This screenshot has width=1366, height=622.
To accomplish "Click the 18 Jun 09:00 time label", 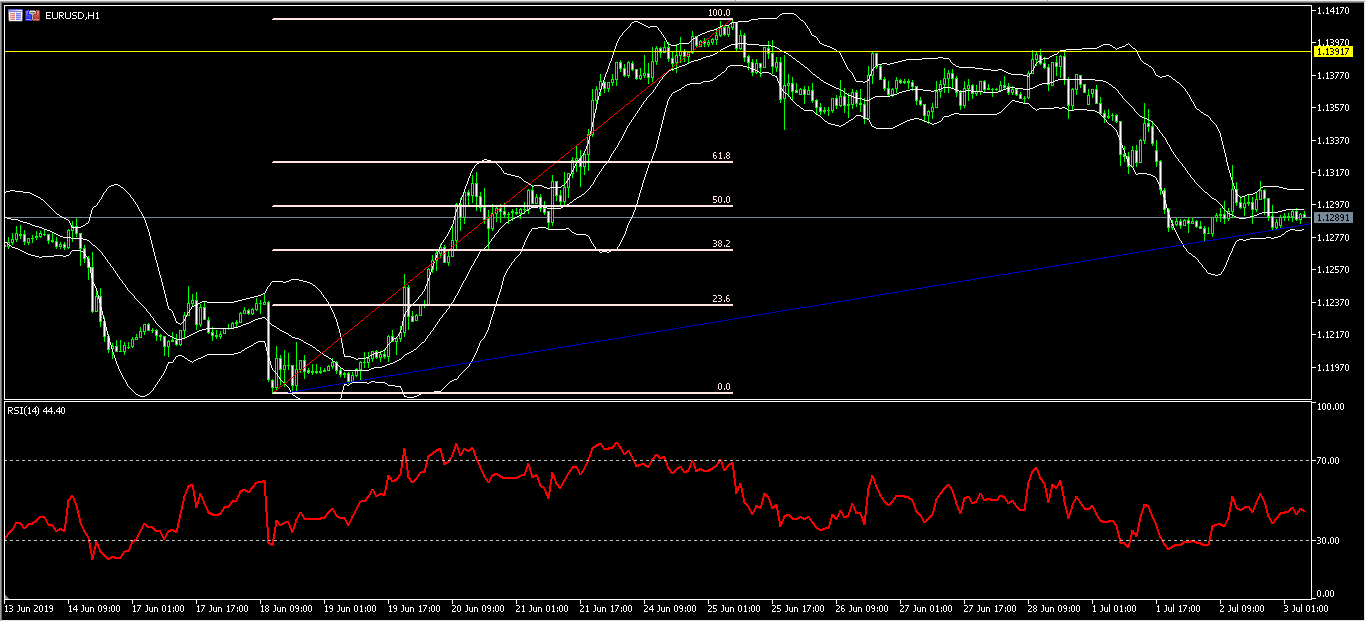I will click(286, 608).
